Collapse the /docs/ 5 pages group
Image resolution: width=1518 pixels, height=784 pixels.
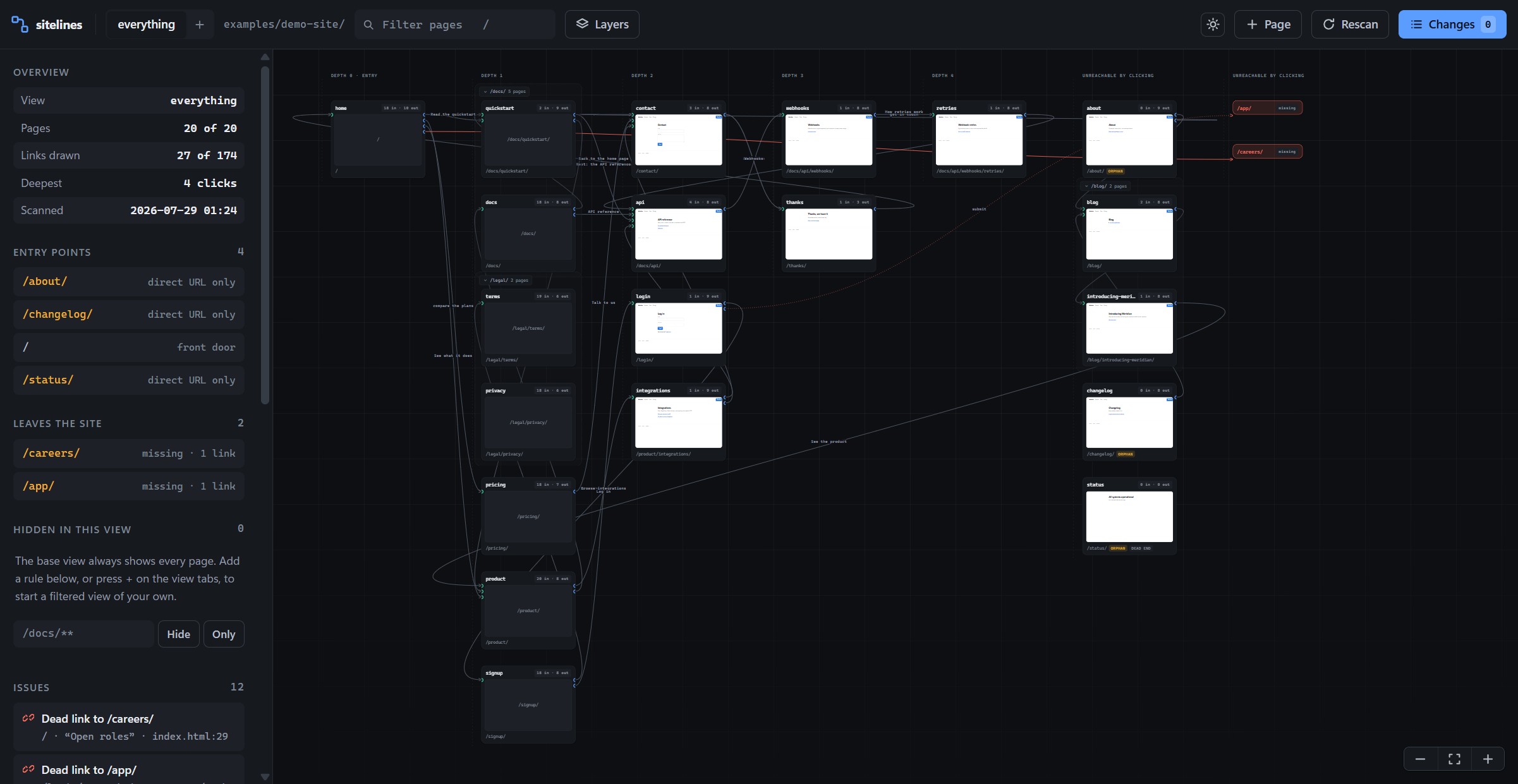[504, 92]
